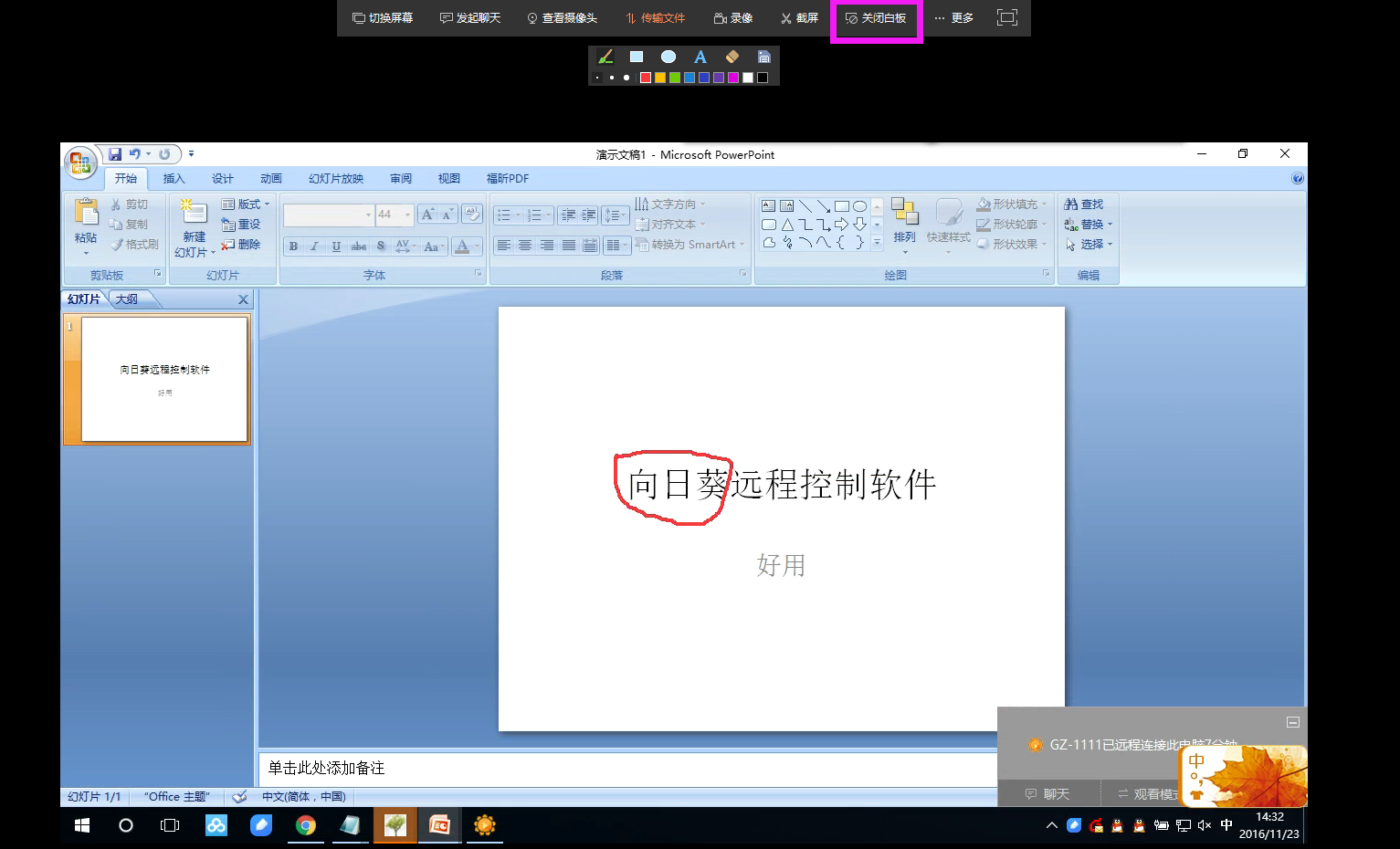Pick the green whiteboard color swatch
This screenshot has width=1400, height=849.
[675, 78]
